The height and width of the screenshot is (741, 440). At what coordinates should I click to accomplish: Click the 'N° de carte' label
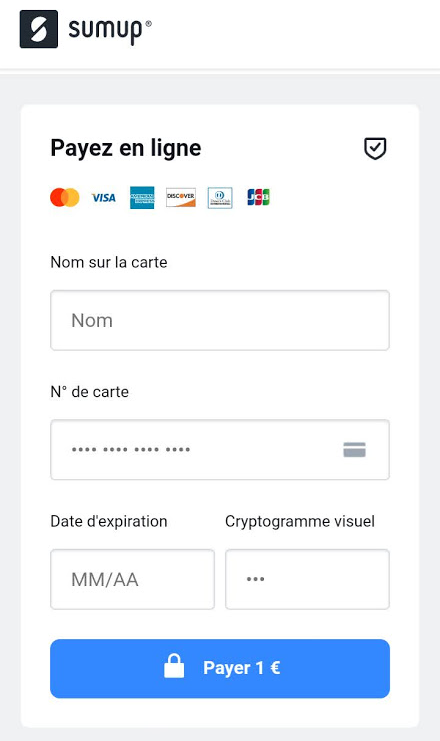90,392
